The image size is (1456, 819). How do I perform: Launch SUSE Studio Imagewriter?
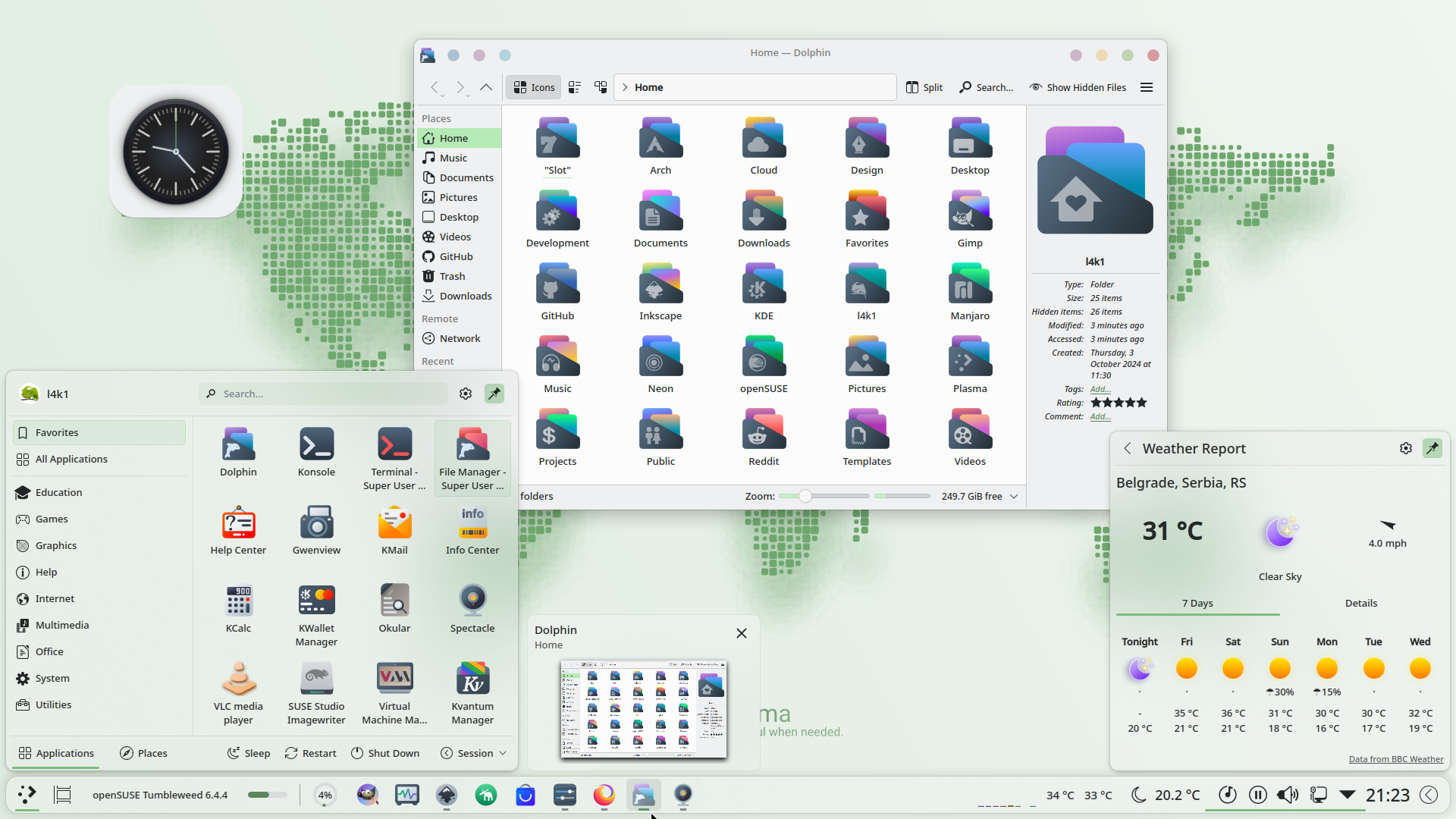[316, 693]
